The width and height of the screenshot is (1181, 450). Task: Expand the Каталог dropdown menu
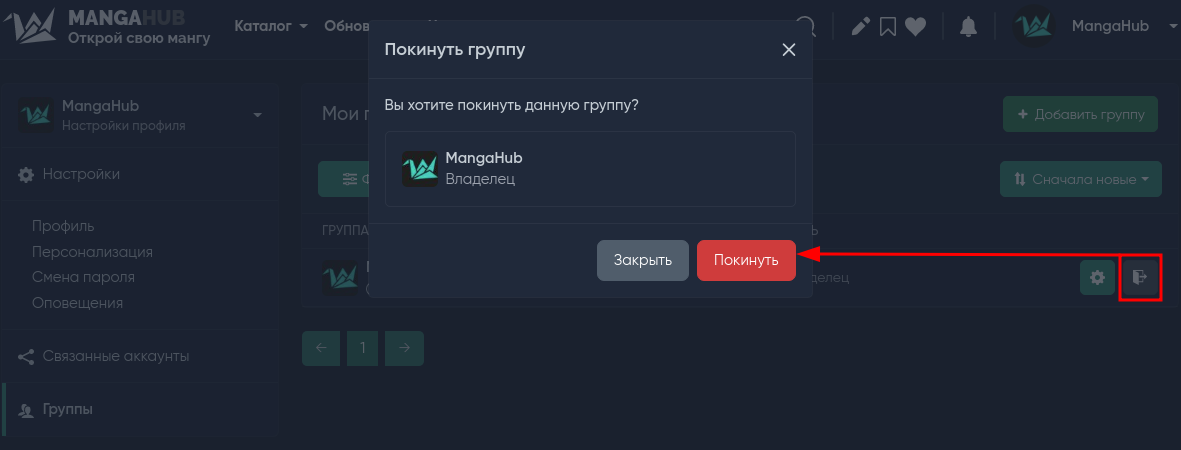click(x=271, y=26)
